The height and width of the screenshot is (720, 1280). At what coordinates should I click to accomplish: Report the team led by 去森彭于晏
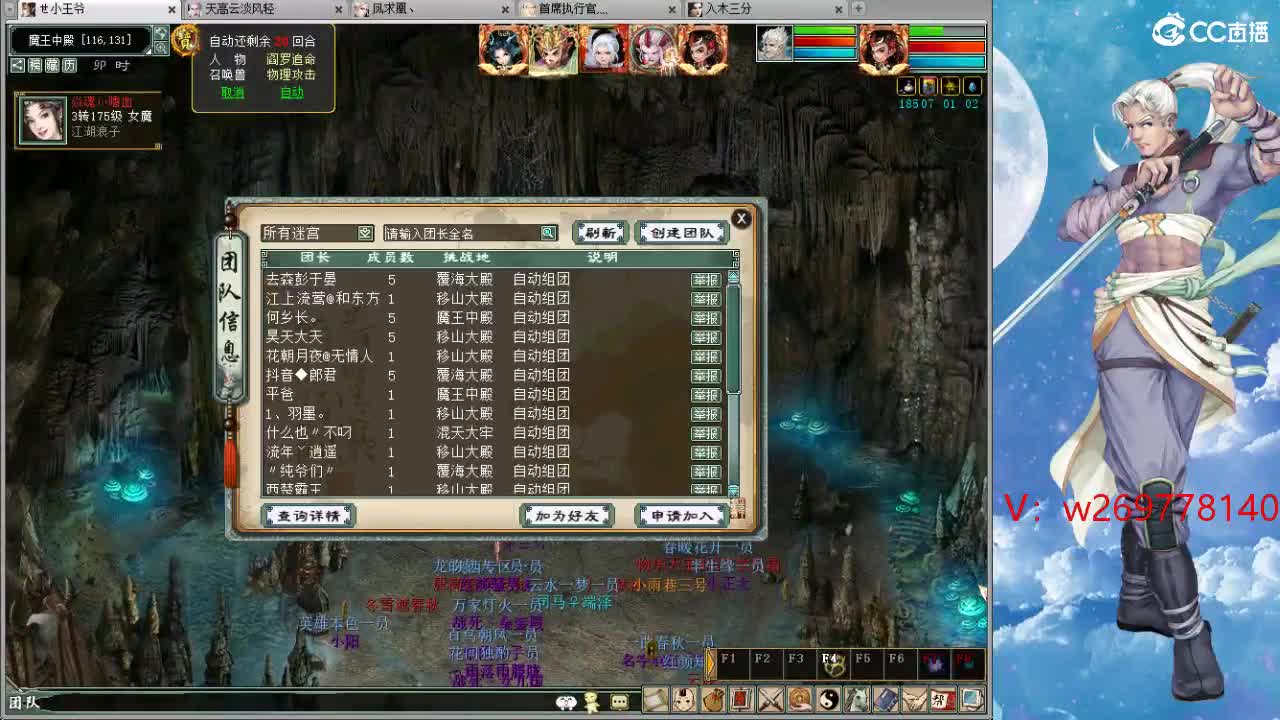(706, 280)
